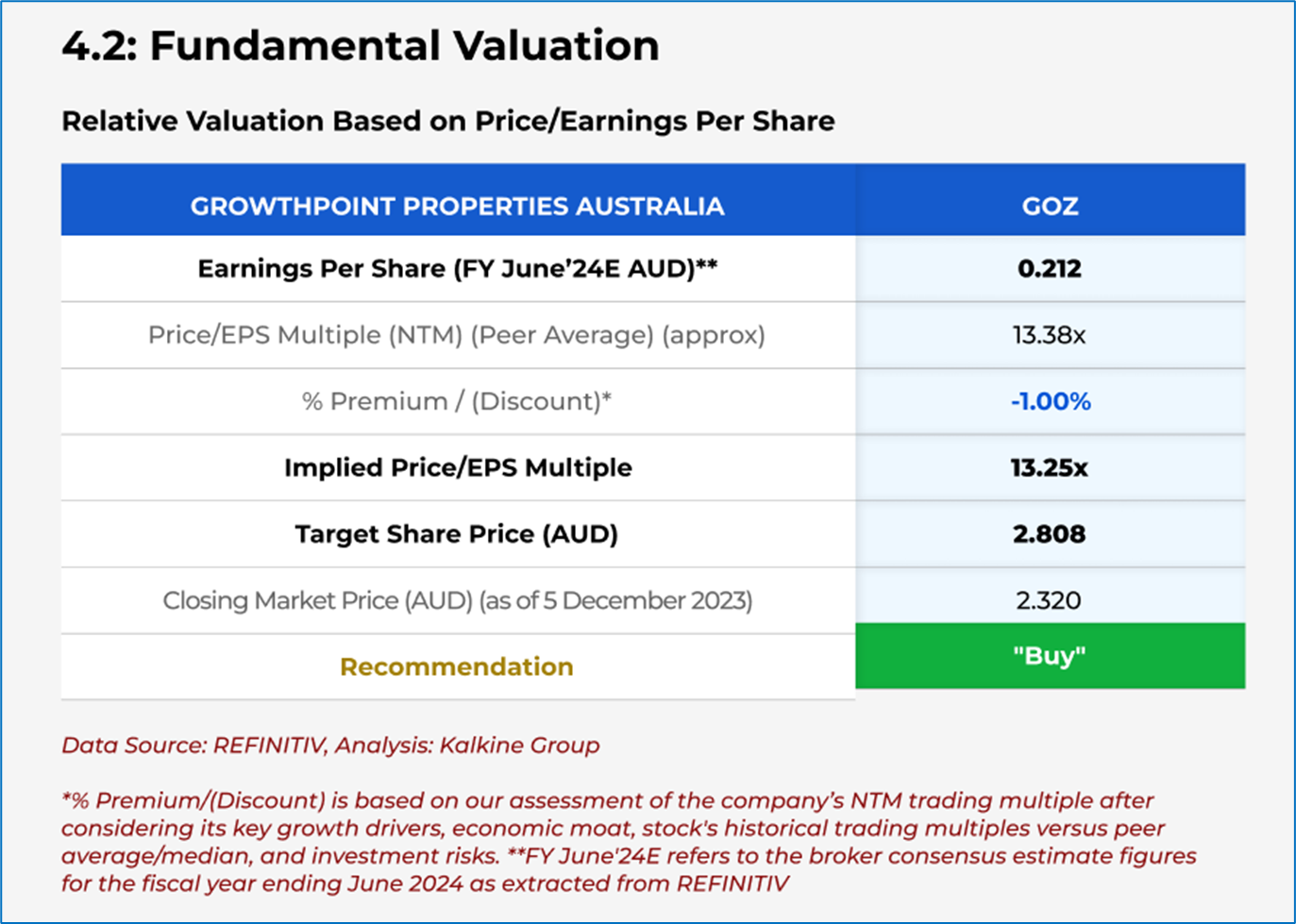The height and width of the screenshot is (924, 1296).
Task: Click the Earnings Per Share row label
Action: click(458, 269)
